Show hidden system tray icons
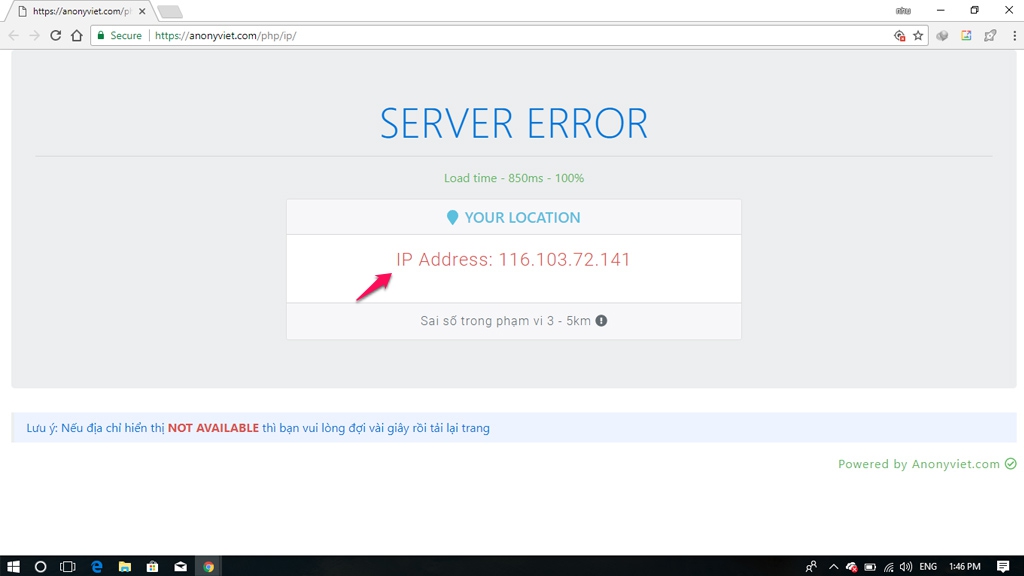 click(833, 566)
